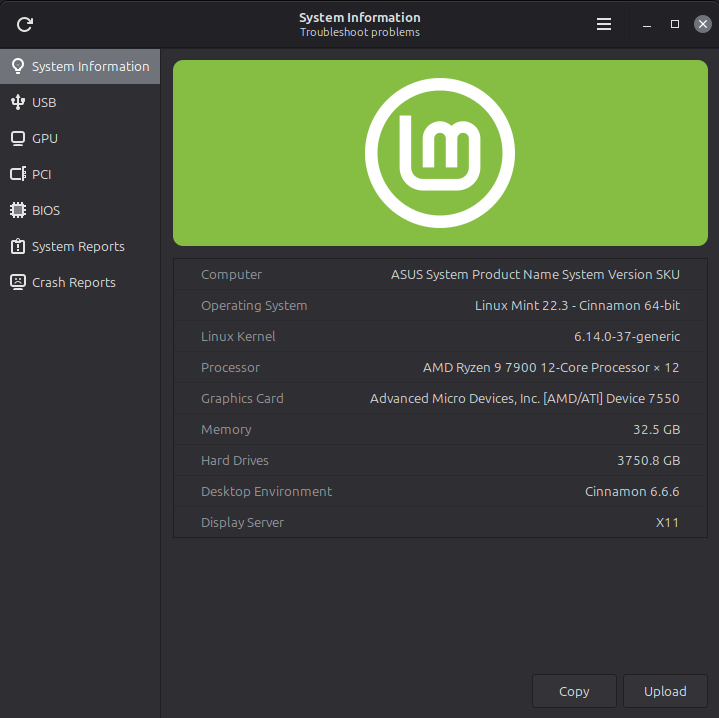
Task: Select 'ASUS System Product Name System Version SKU'
Action: [x=535, y=274]
